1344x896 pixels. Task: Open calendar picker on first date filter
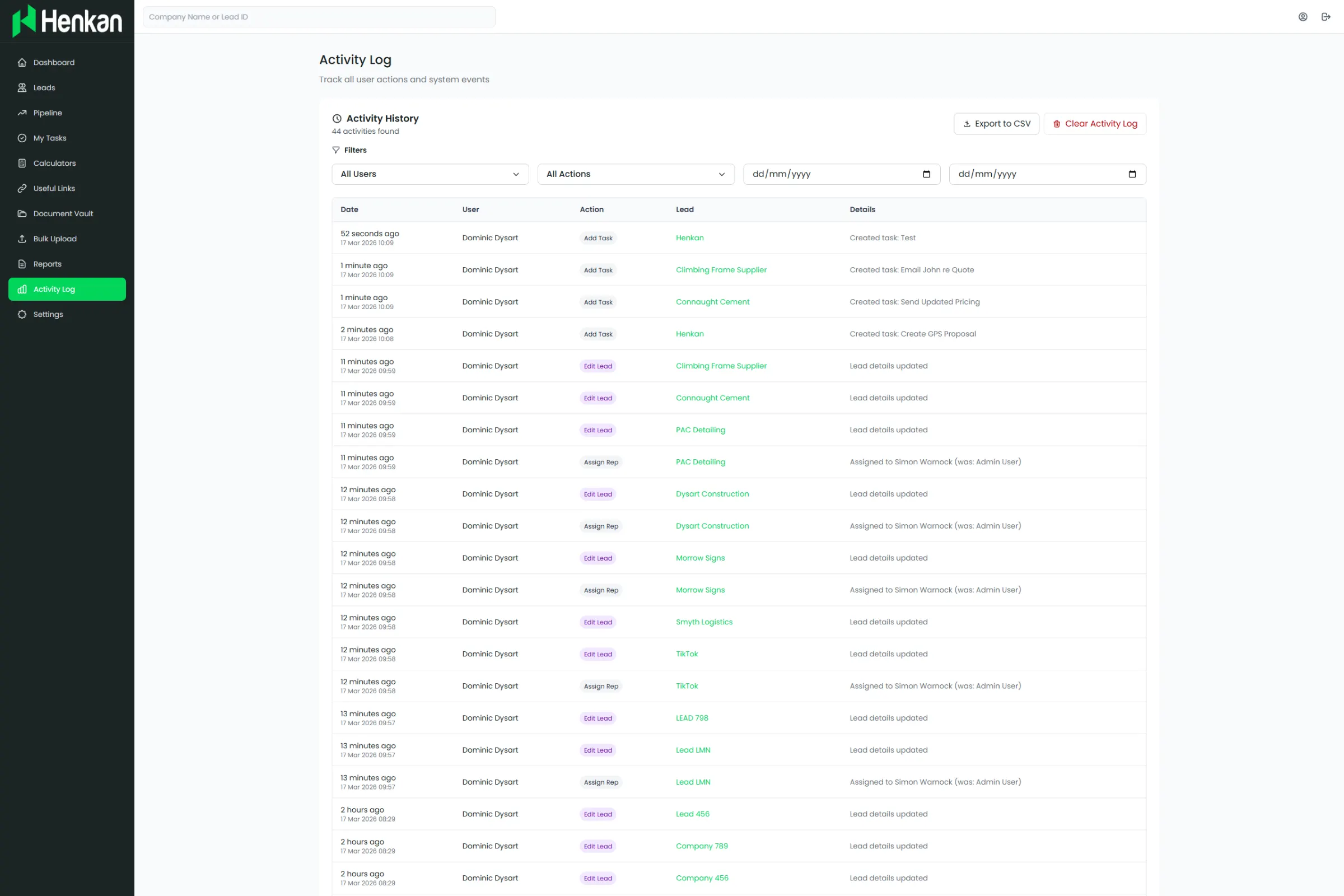coord(926,174)
